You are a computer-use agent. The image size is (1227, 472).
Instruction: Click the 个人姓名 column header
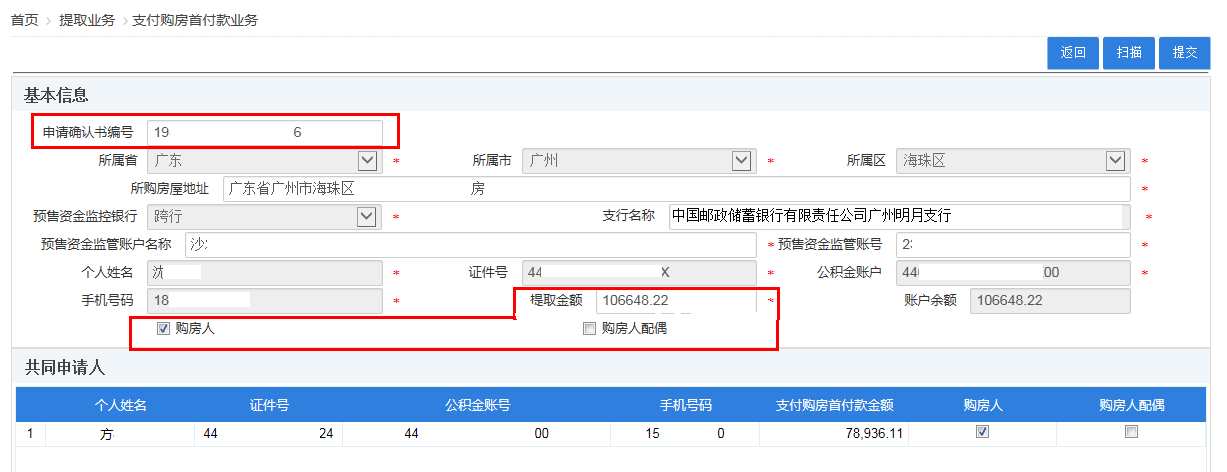[120, 405]
